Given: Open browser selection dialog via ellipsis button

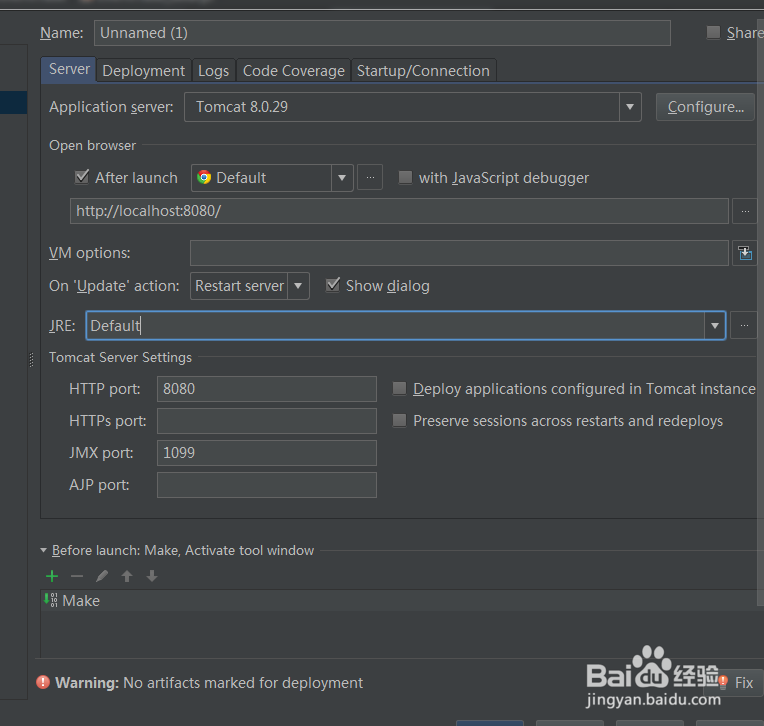Looking at the screenshot, I should point(370,177).
